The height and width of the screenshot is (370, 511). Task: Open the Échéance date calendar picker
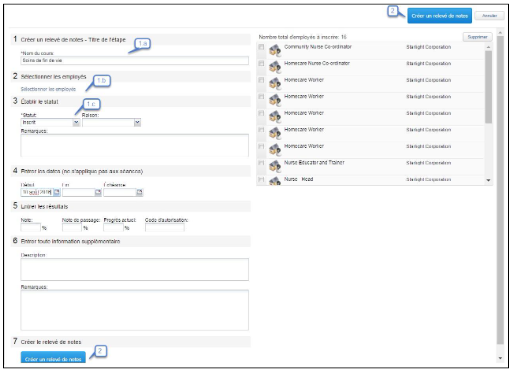[139, 192]
